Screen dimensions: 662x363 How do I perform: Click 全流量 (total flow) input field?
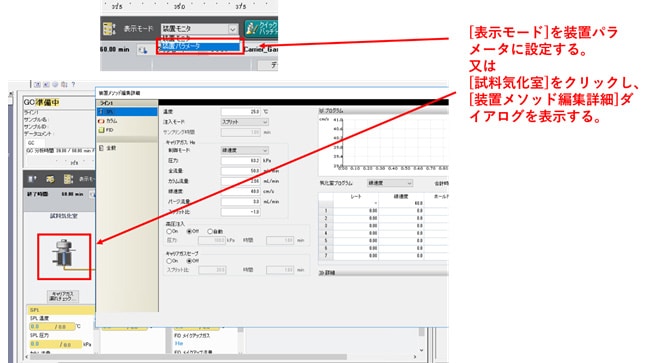pyautogui.click(x=240, y=171)
